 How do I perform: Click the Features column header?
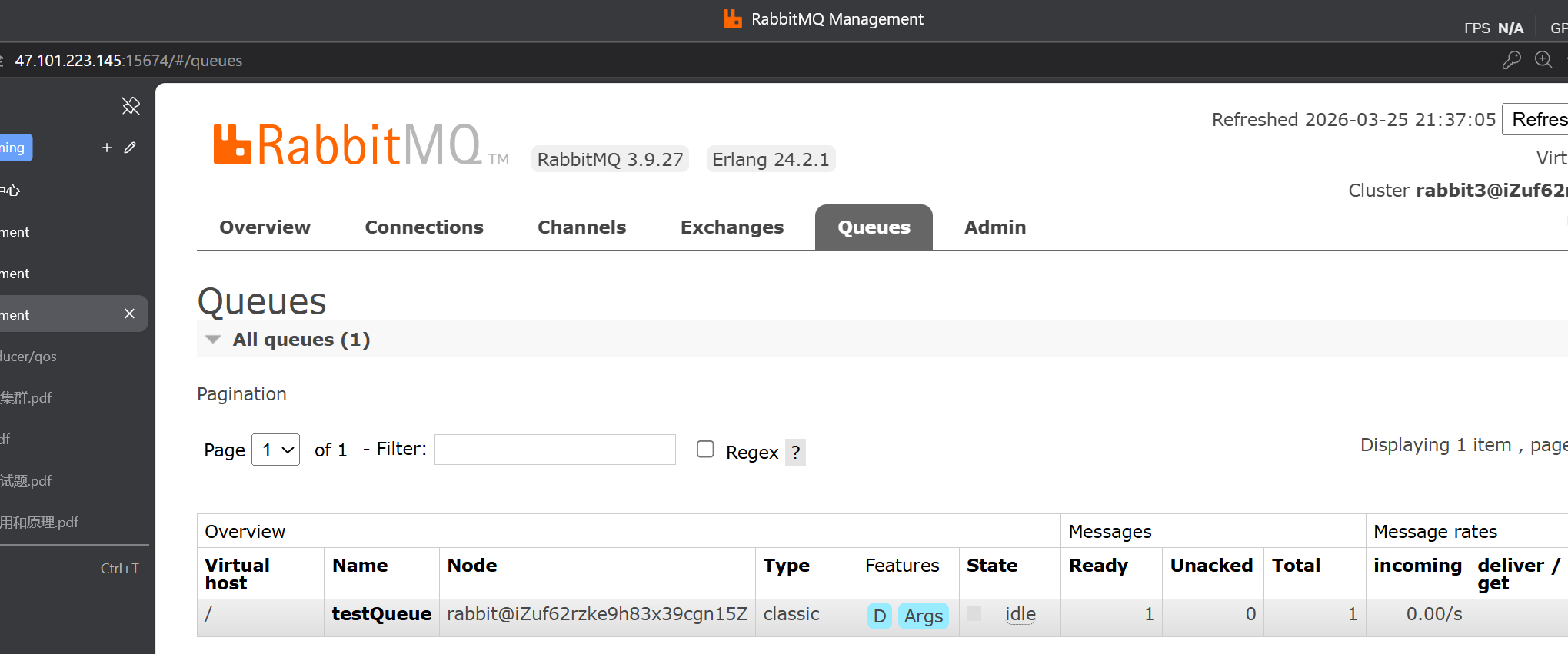click(902, 566)
